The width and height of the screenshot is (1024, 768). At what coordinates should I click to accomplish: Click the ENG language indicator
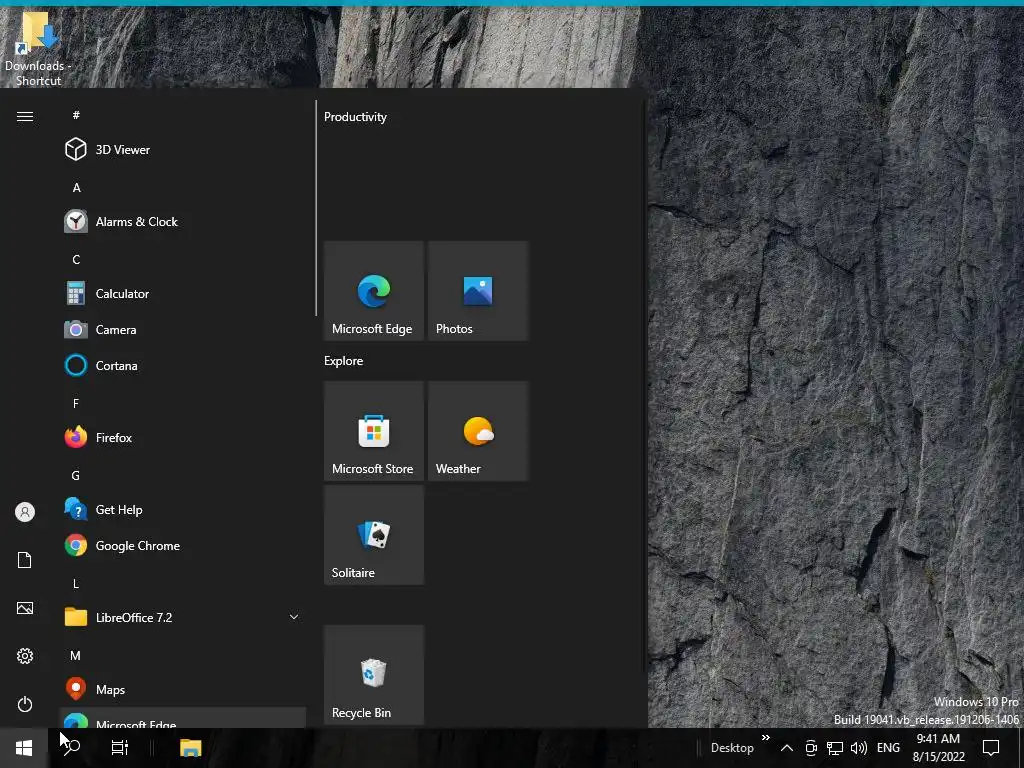(x=888, y=748)
